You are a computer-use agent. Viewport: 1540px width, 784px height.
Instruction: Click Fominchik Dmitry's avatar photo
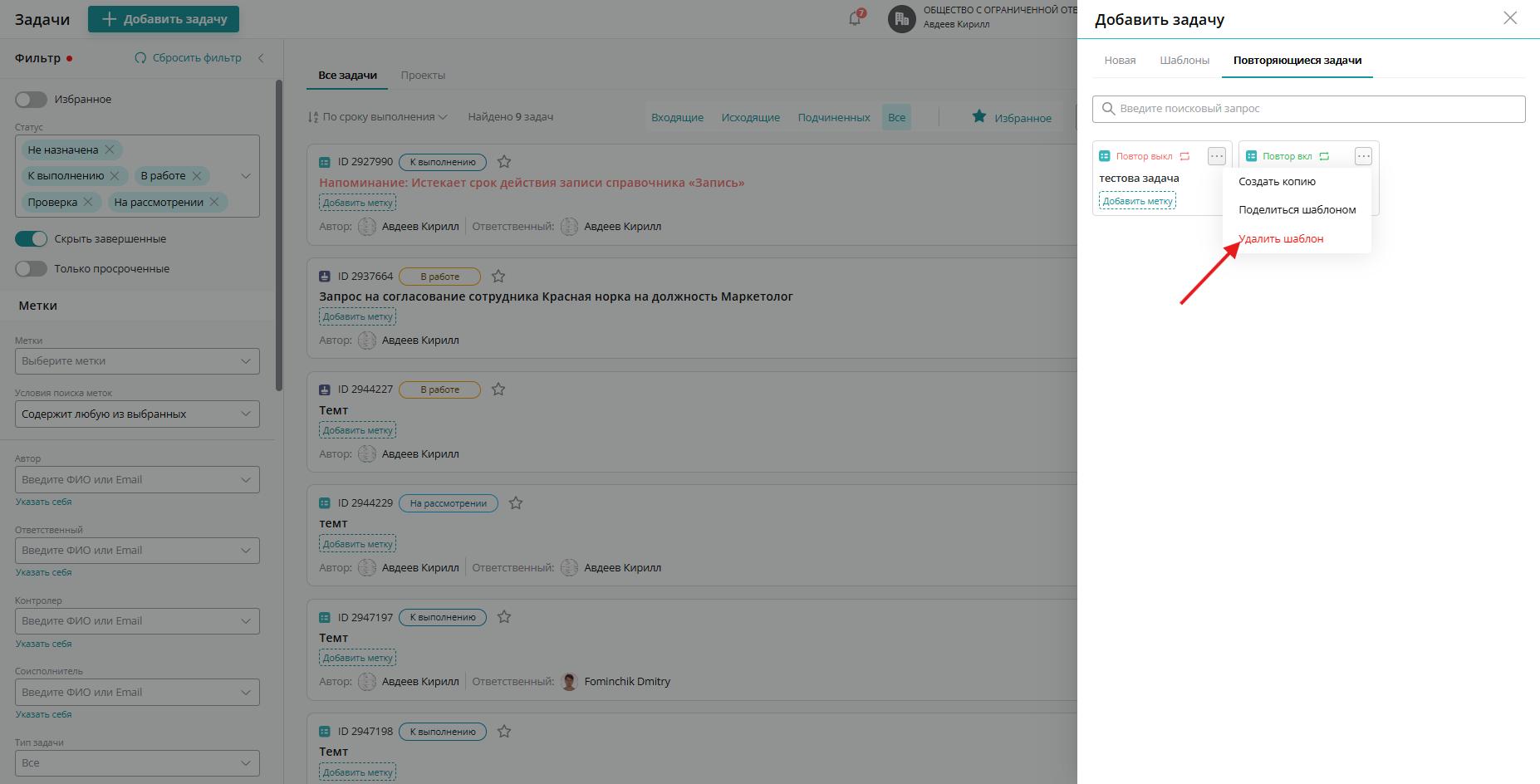click(x=569, y=682)
